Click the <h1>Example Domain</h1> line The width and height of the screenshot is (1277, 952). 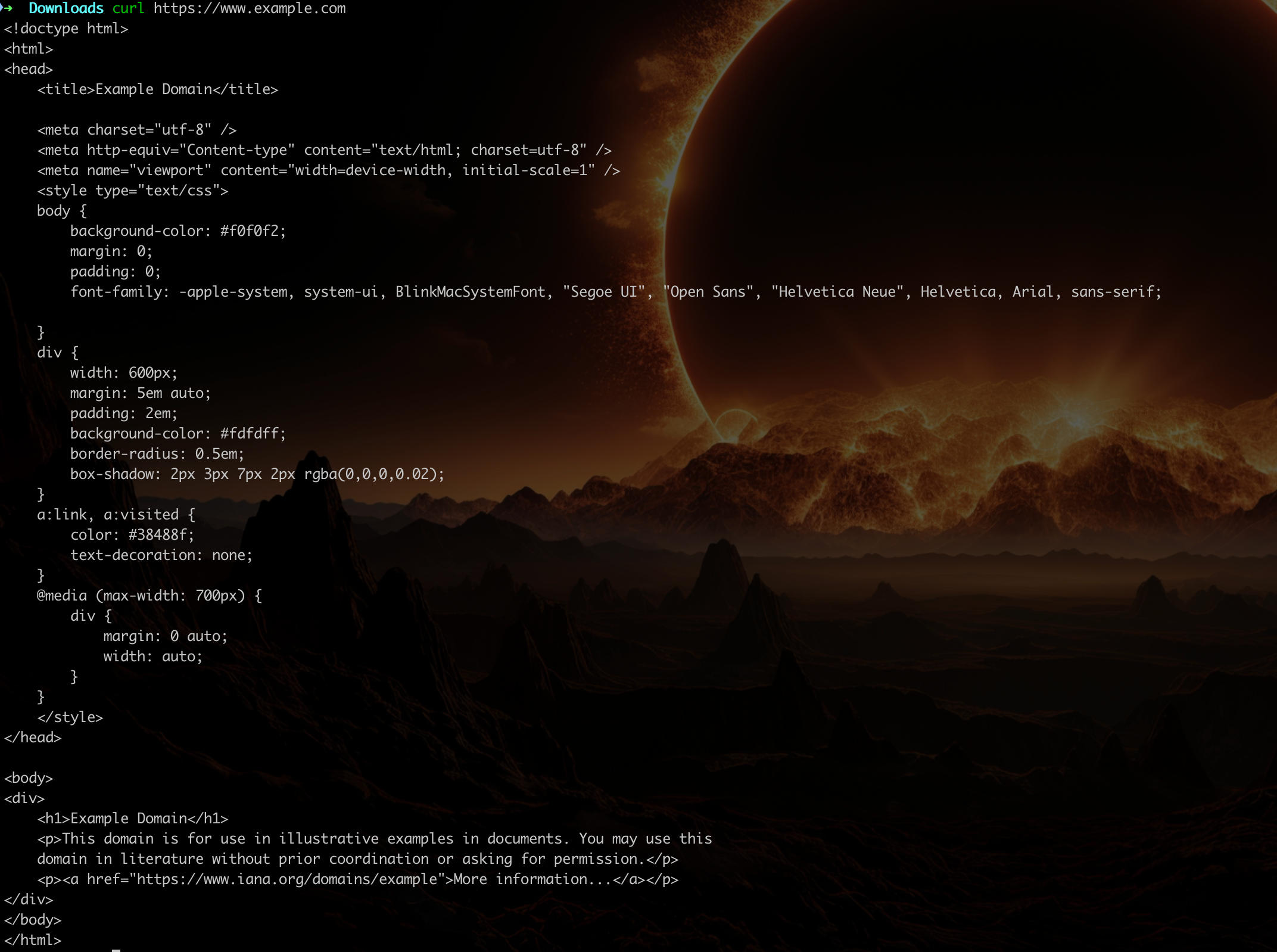tap(132, 819)
